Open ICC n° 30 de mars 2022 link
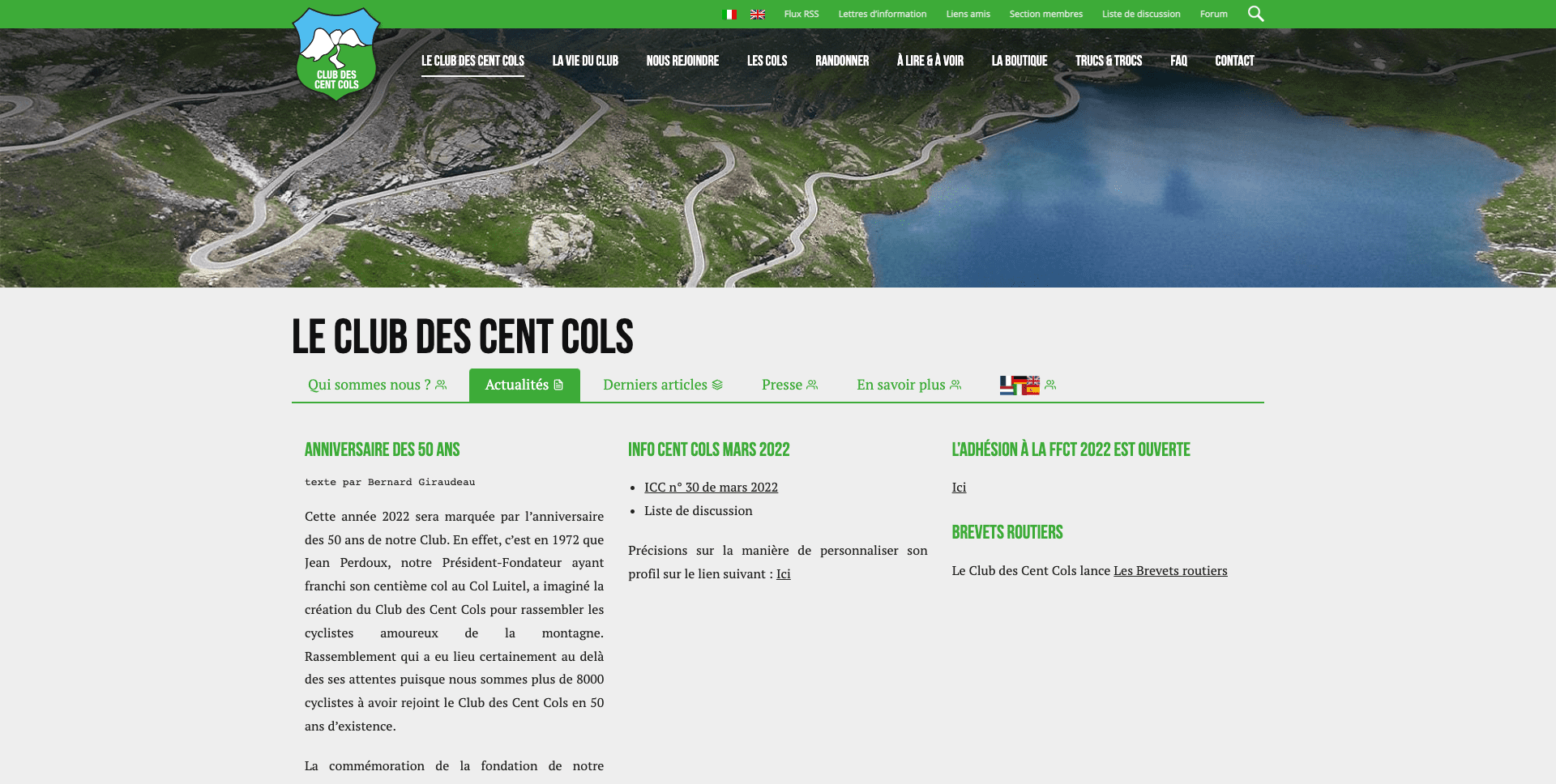The height and width of the screenshot is (784, 1556). point(711,488)
